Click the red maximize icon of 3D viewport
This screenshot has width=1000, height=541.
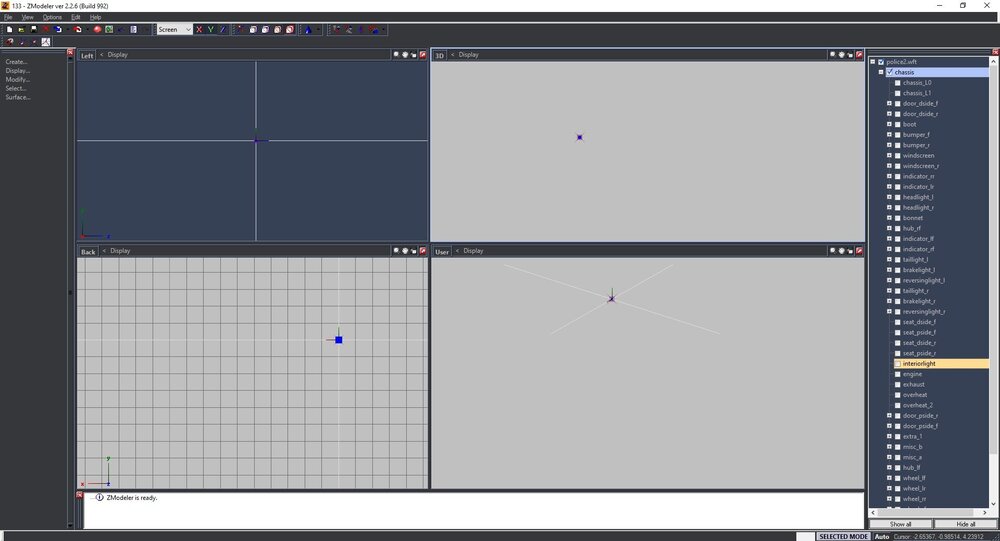click(859, 55)
